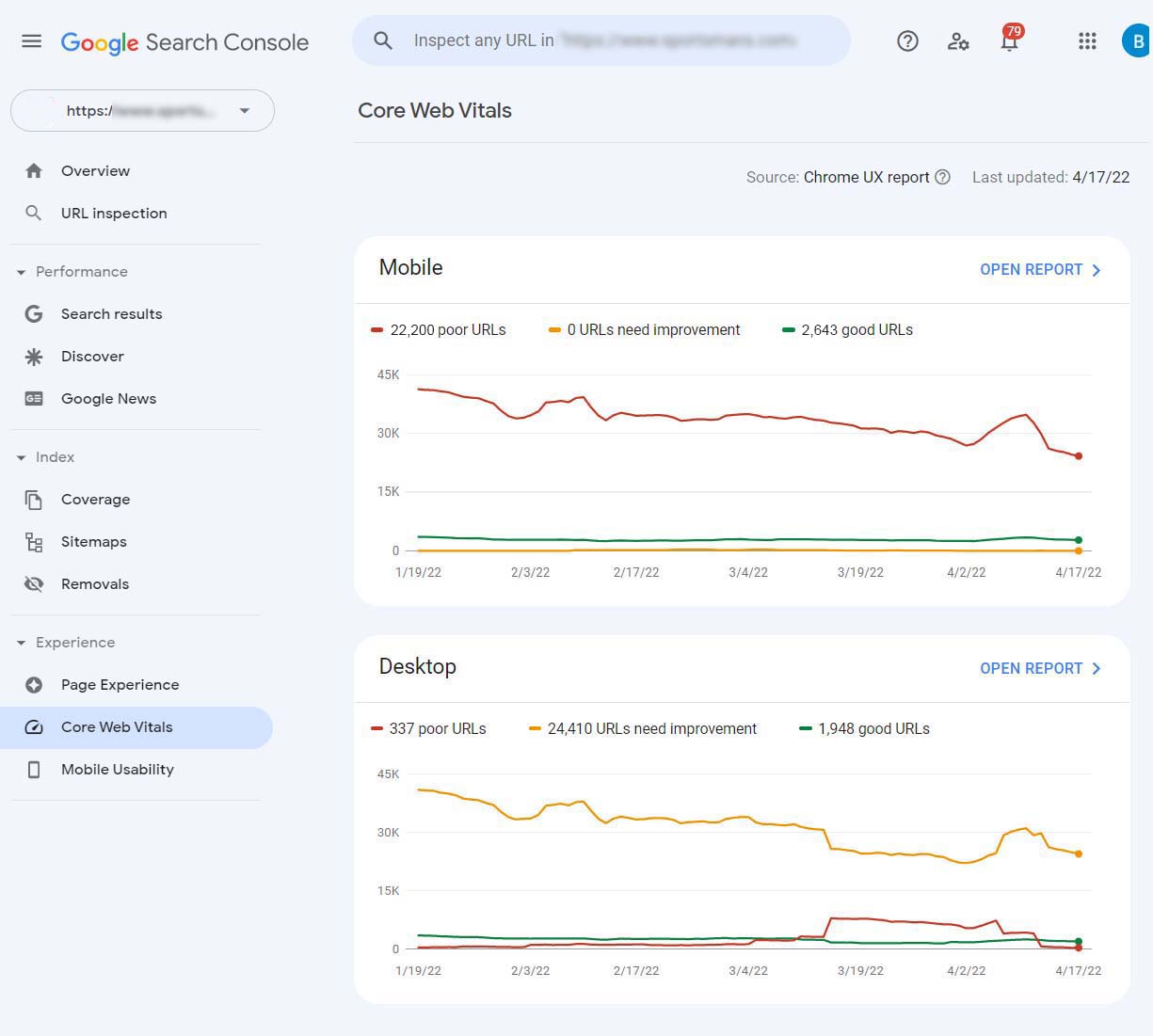Image resolution: width=1153 pixels, height=1036 pixels.
Task: Open the Help icon
Action: click(907, 41)
